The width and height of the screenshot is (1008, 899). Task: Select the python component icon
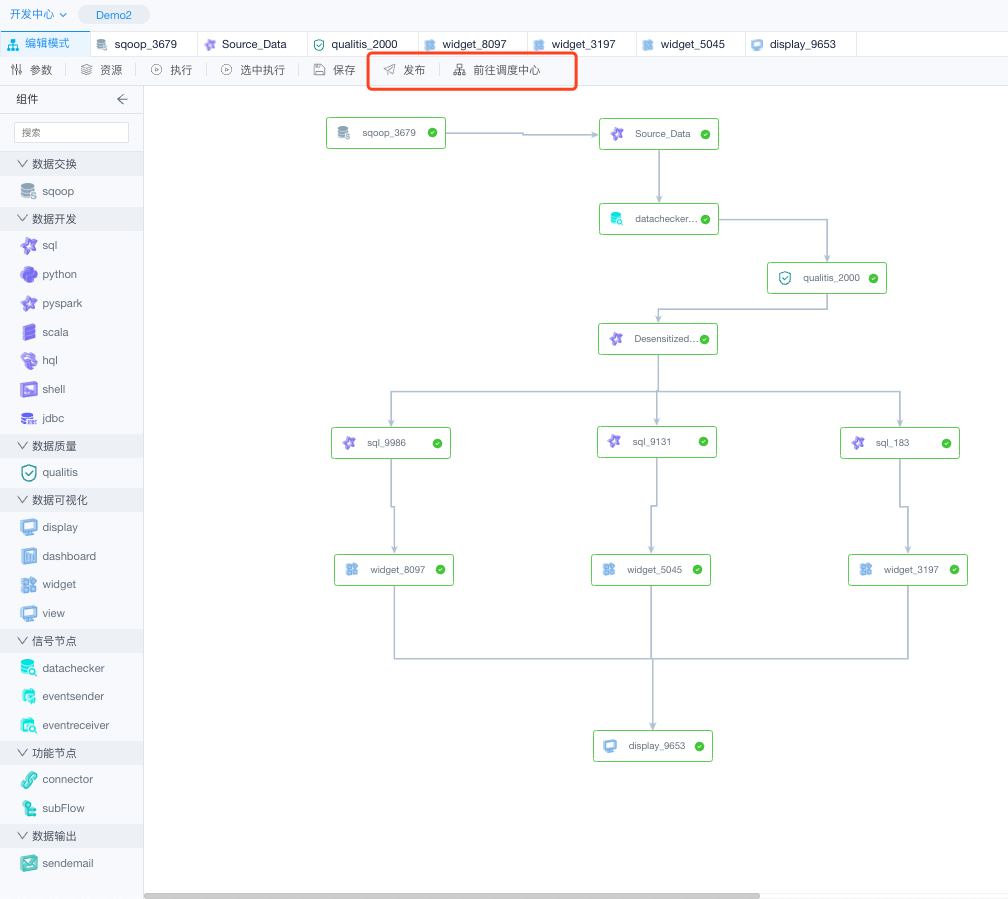pyautogui.click(x=29, y=274)
